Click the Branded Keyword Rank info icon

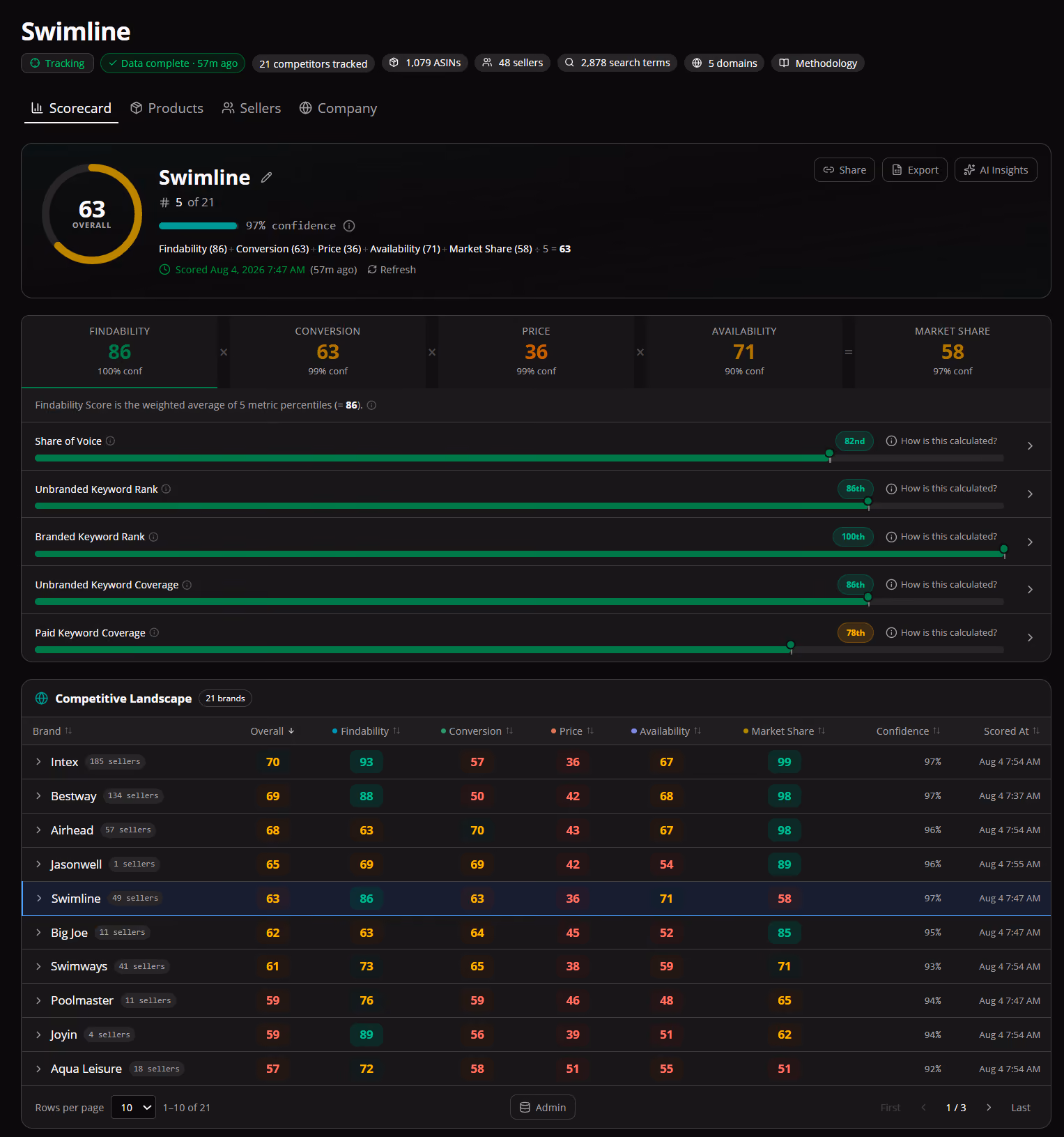click(x=153, y=537)
